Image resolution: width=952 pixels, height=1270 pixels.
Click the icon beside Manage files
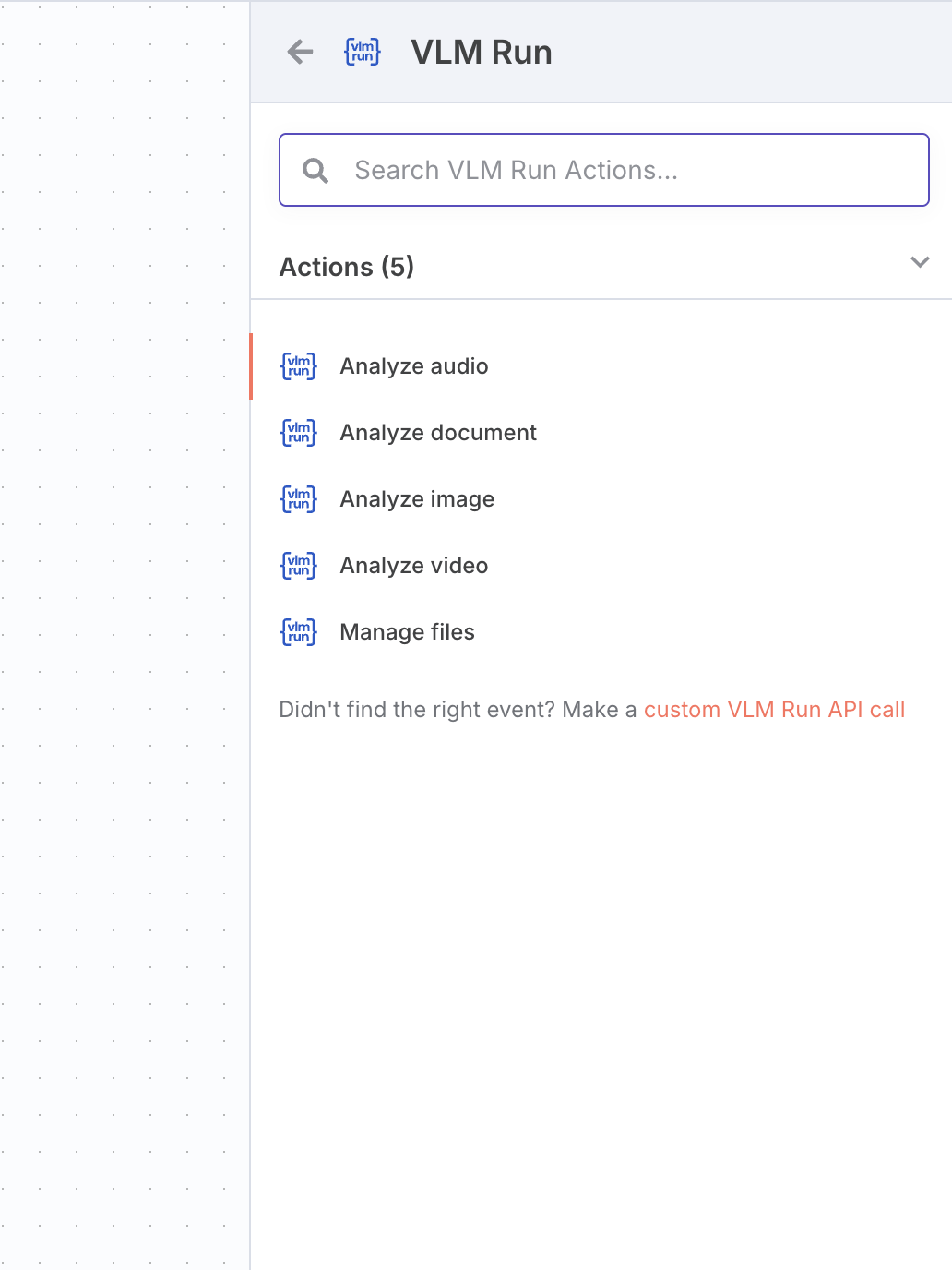click(x=299, y=632)
